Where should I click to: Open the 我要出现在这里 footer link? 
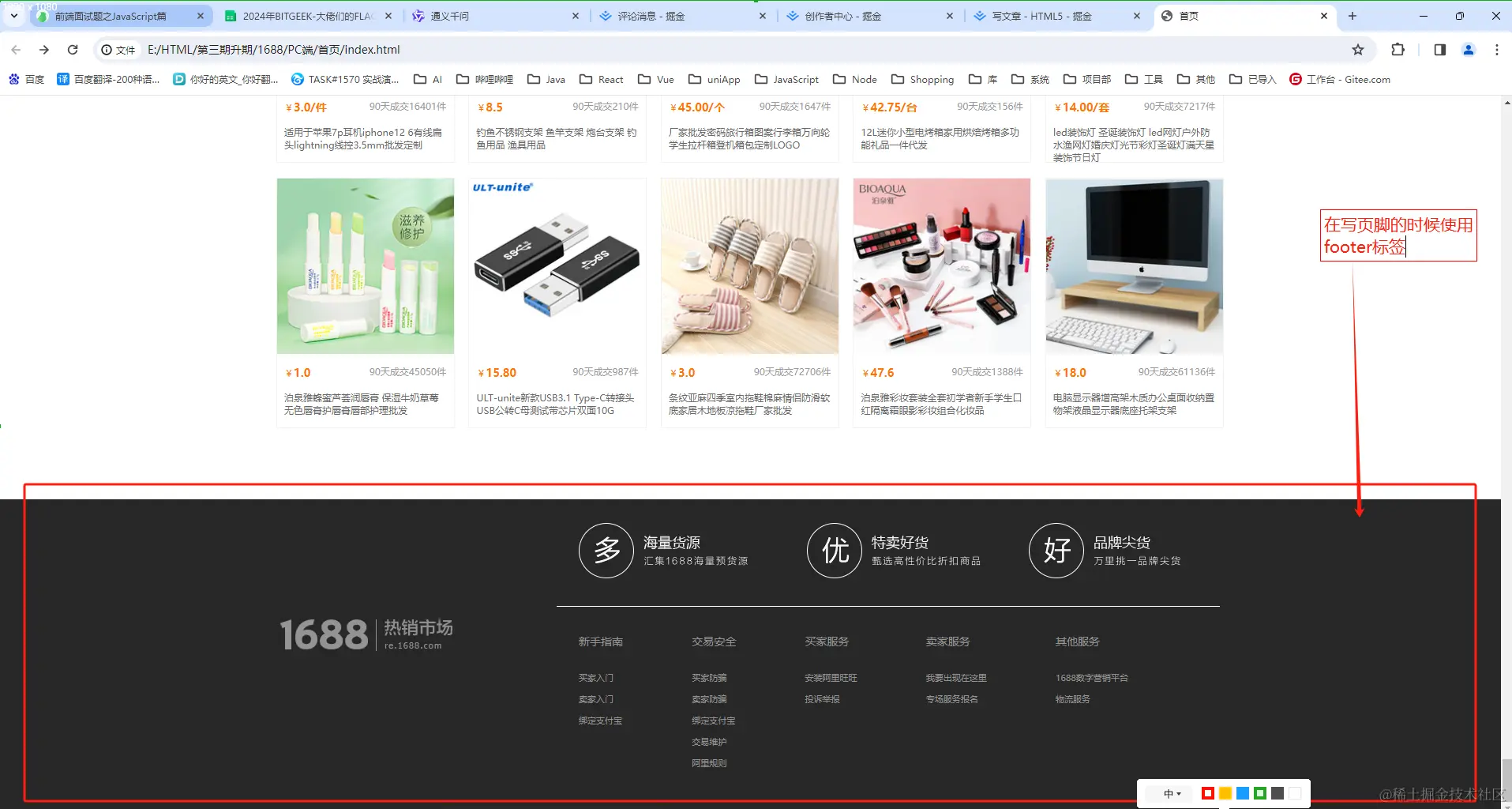tap(956, 678)
